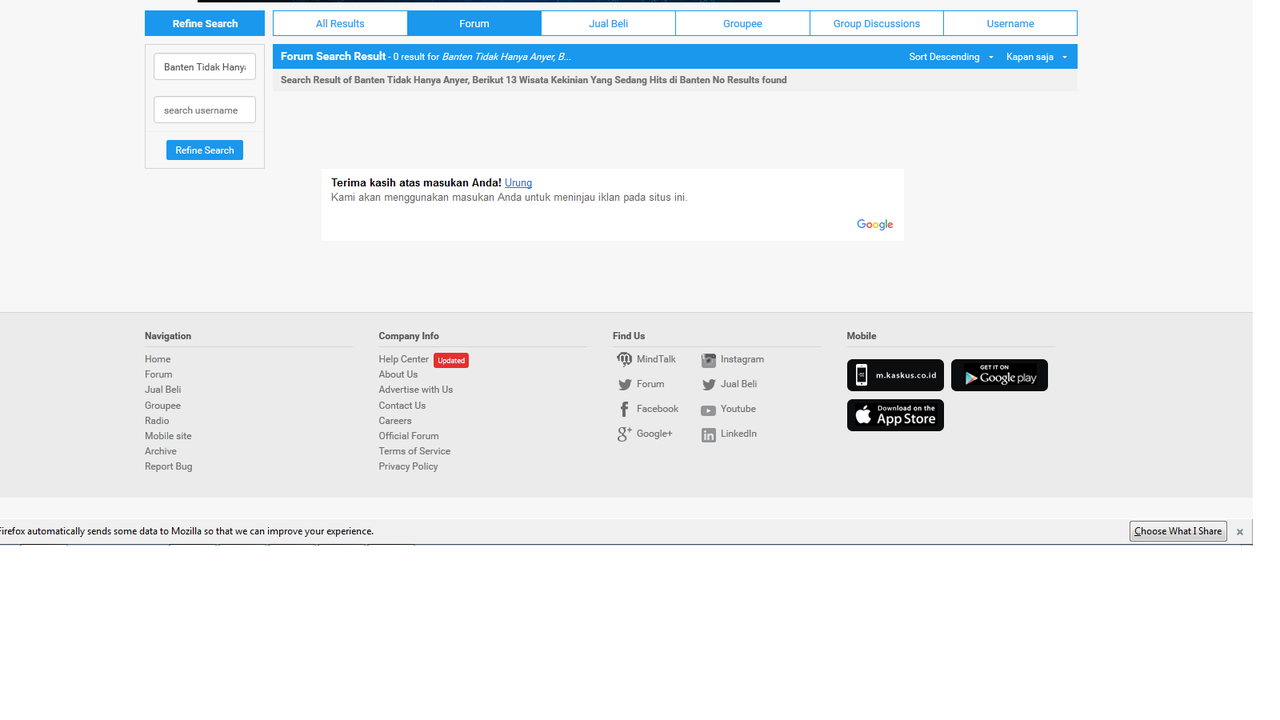This screenshot has width=1280, height=720.
Task: Switch to the All Results tab
Action: [x=340, y=23]
